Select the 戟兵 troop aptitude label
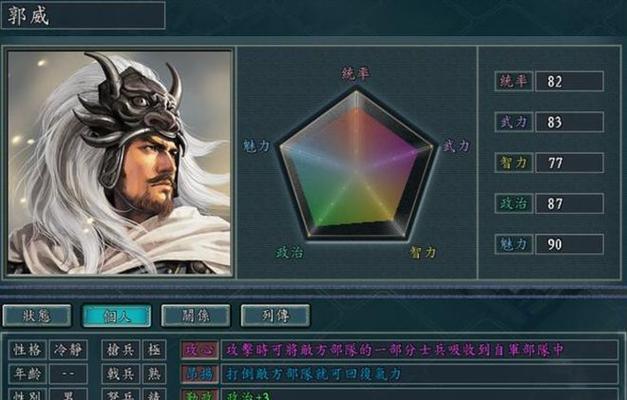 coord(120,374)
